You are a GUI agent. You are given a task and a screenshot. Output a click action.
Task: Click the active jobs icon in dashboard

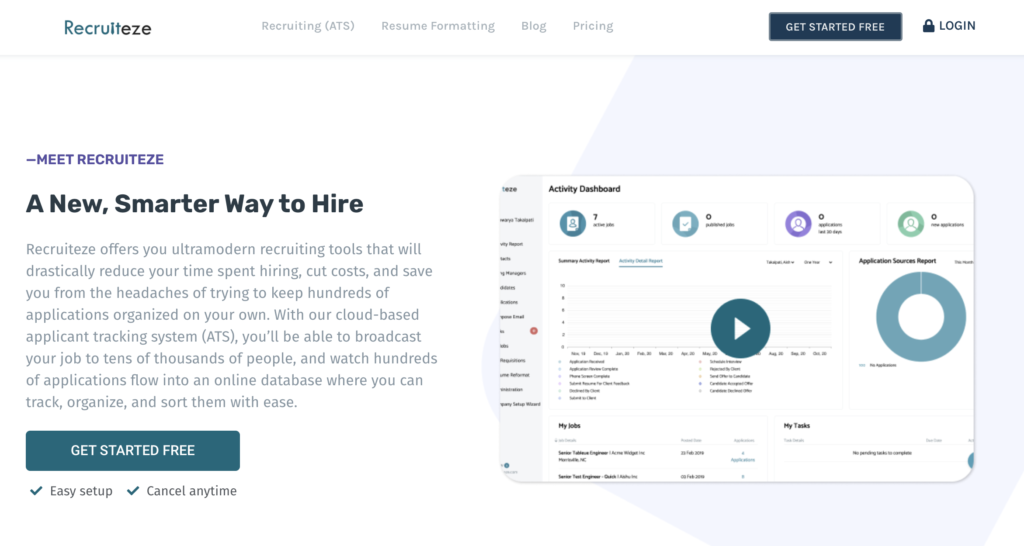point(573,223)
